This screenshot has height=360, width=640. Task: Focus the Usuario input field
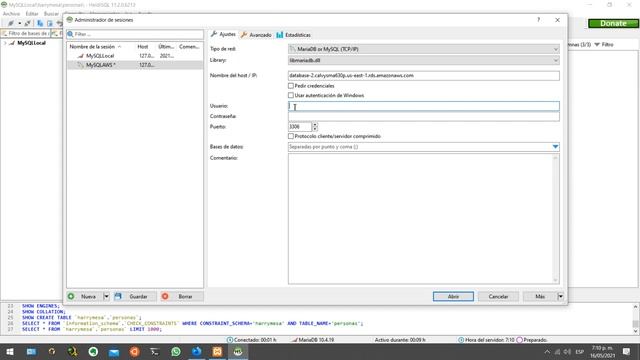[x=423, y=106]
